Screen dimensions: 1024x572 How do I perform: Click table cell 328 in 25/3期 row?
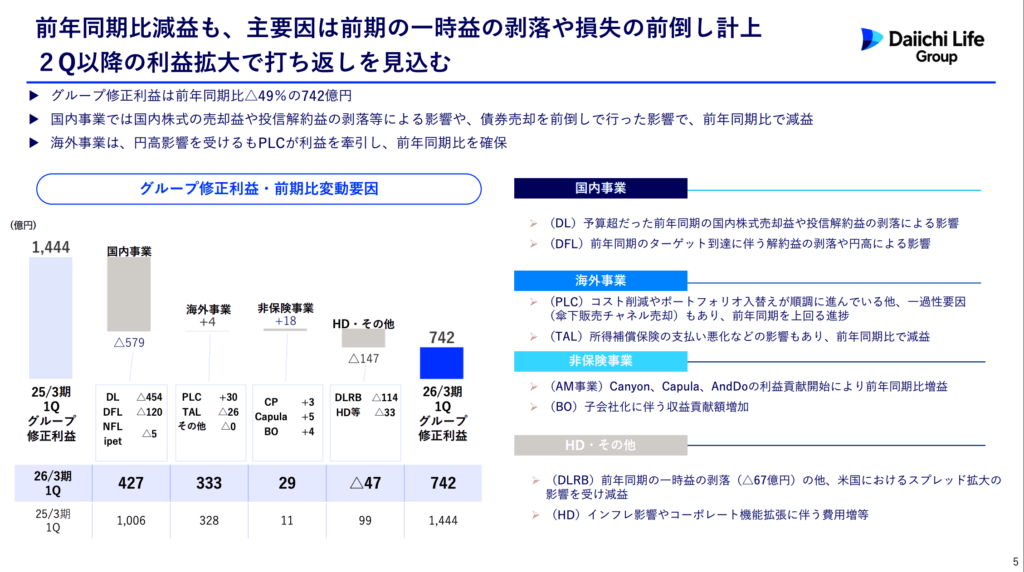tap(209, 520)
